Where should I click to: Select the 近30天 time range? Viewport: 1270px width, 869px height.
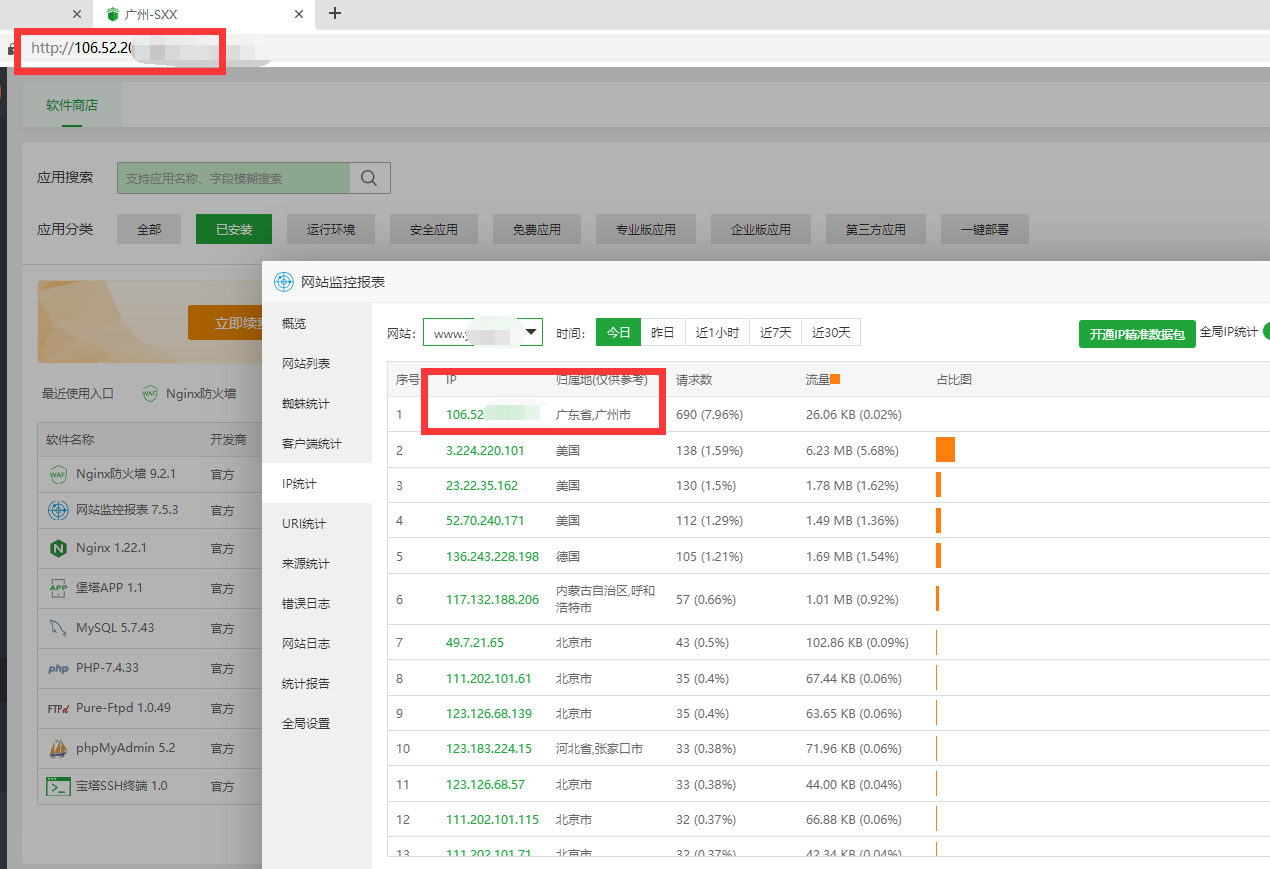point(831,333)
